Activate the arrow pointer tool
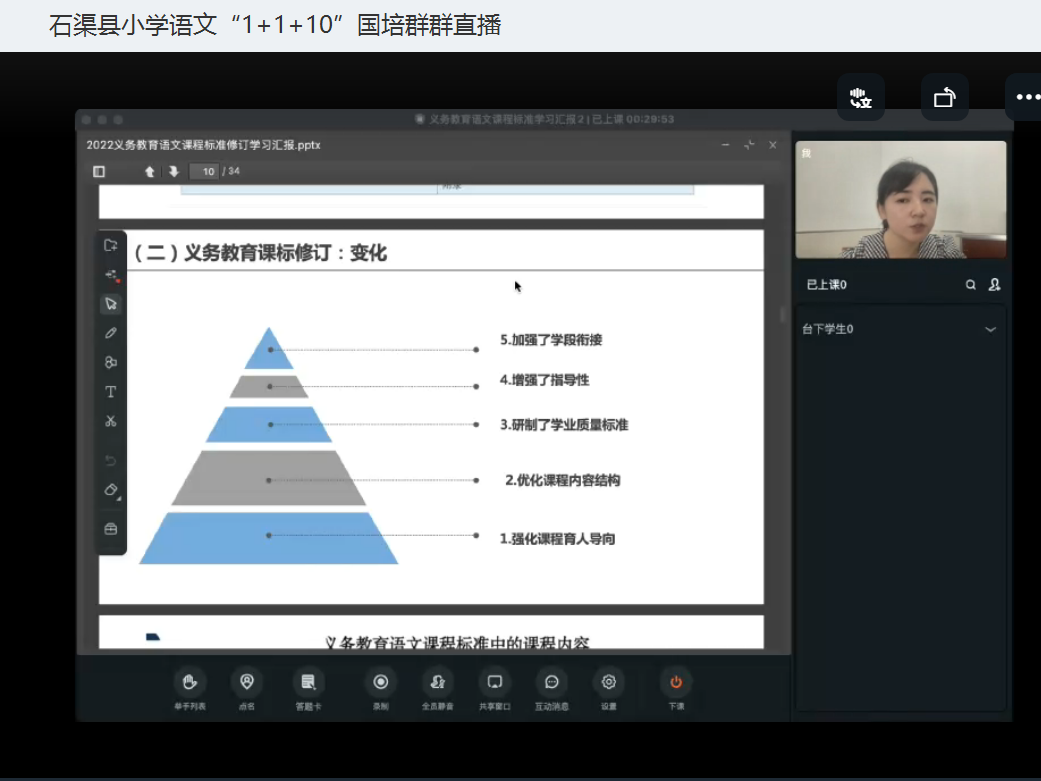Viewport: 1041px width, 781px height. coord(111,303)
